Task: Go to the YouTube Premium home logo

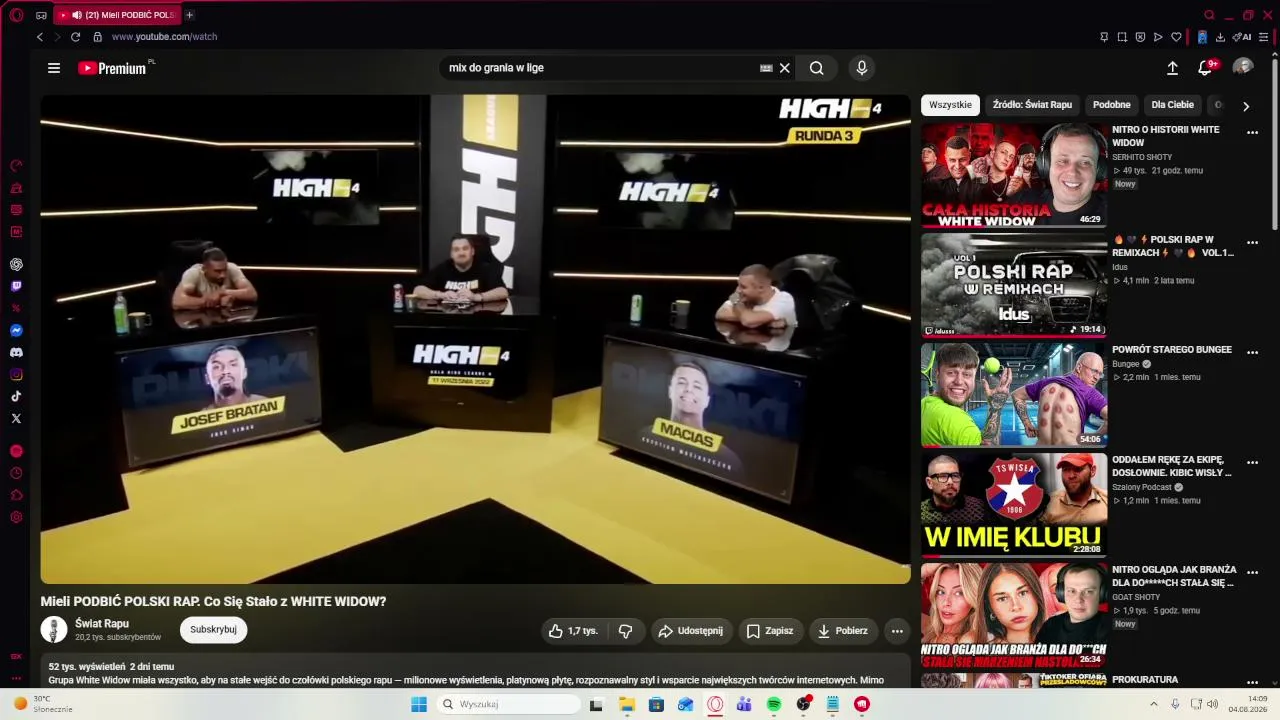Action: coord(112,68)
